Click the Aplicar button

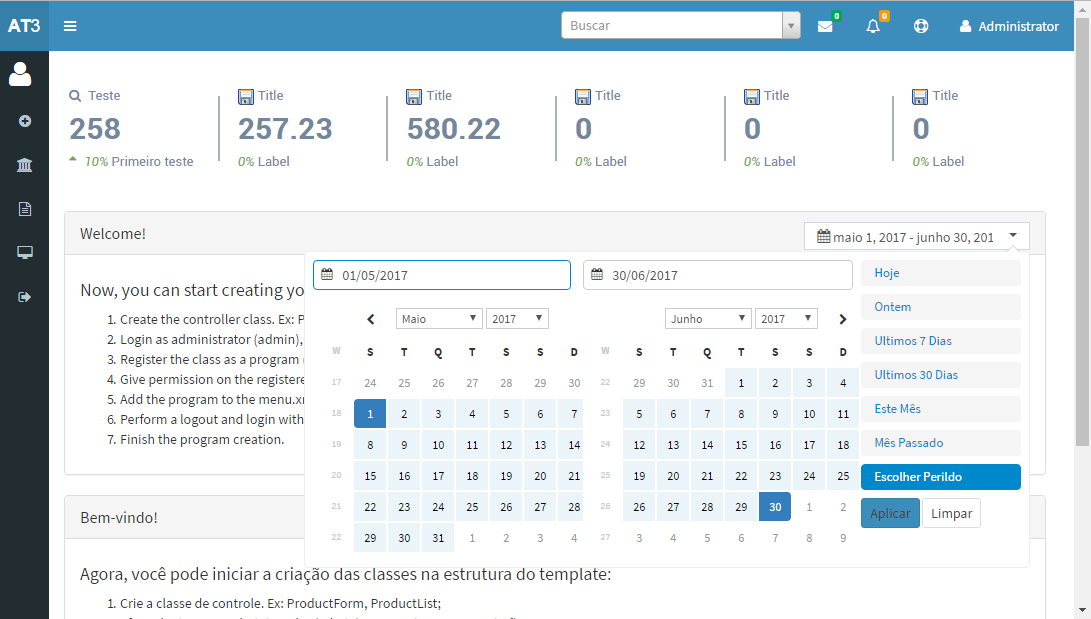pos(890,513)
